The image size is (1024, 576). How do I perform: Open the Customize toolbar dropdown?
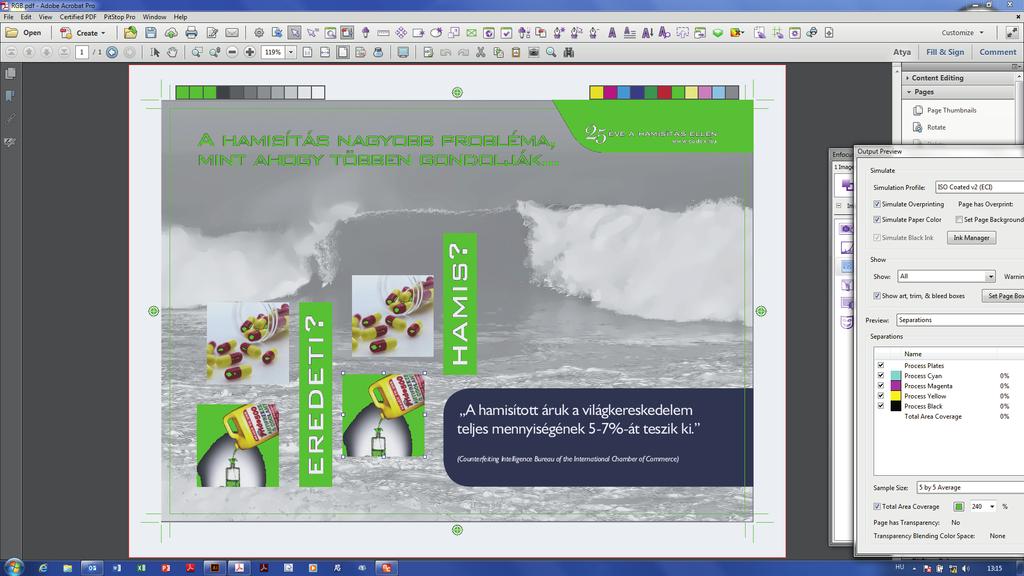963,33
